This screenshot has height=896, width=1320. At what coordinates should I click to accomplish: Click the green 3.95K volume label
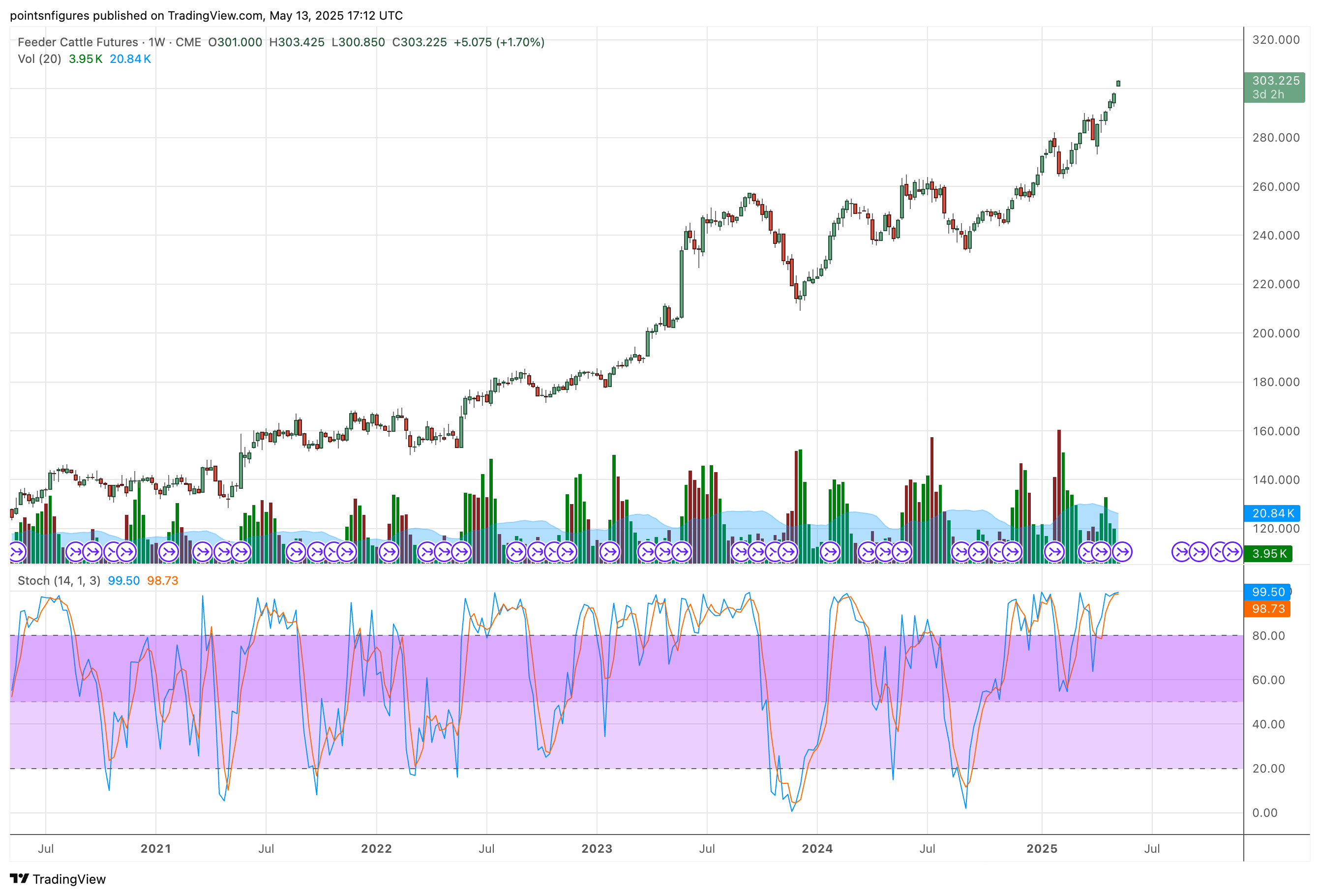pyautogui.click(x=1269, y=554)
